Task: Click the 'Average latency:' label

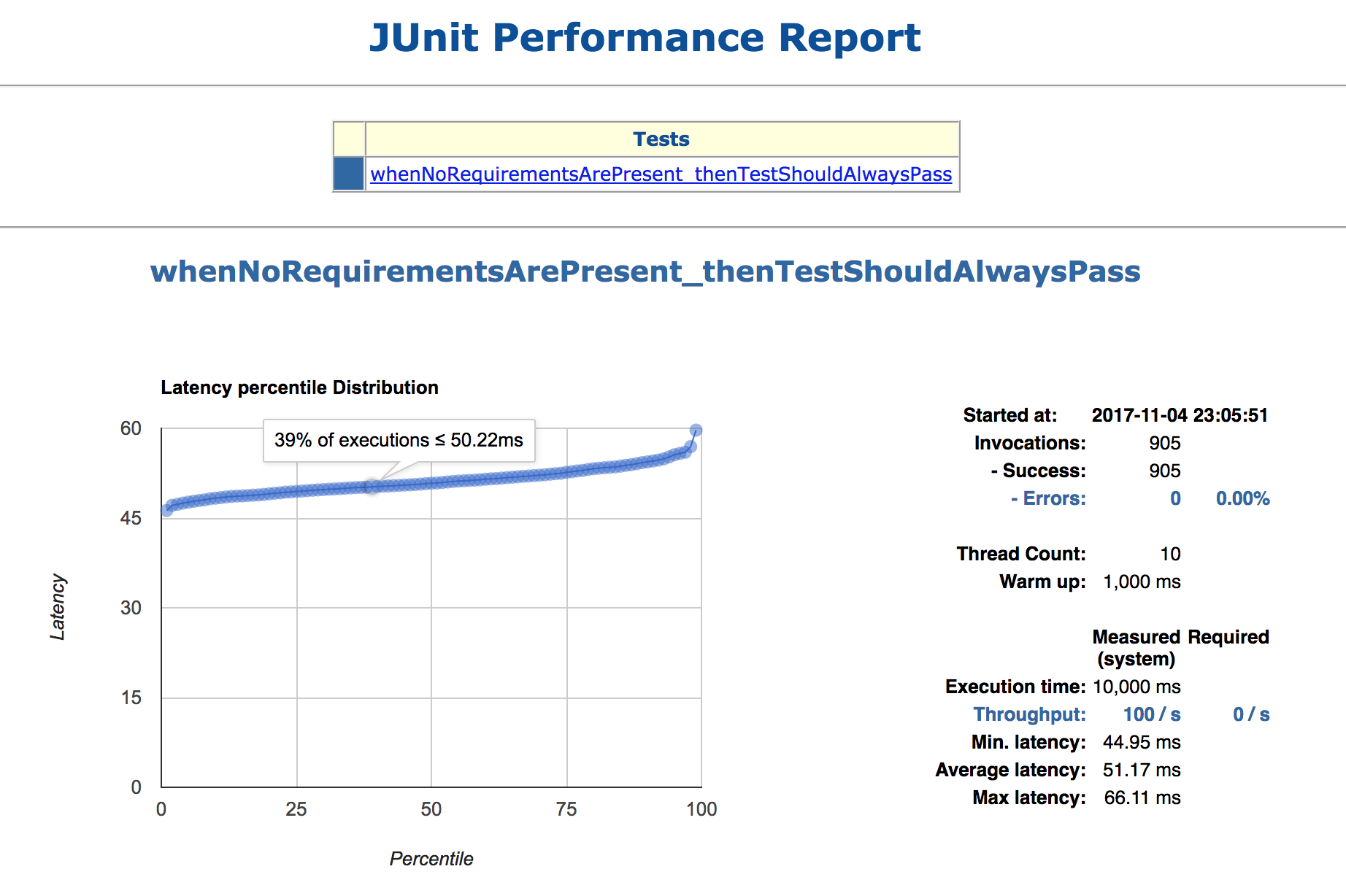Action: (1010, 770)
